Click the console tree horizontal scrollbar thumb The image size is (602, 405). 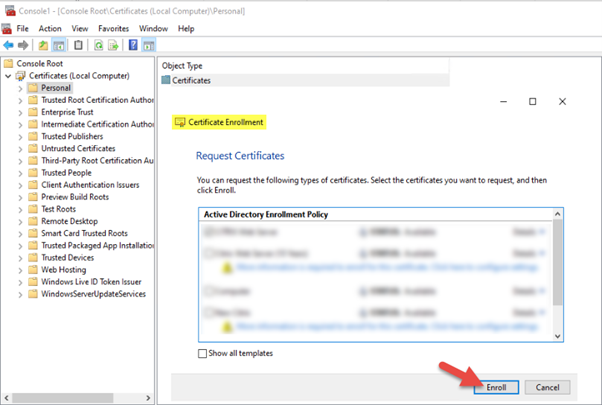[x=63, y=398]
